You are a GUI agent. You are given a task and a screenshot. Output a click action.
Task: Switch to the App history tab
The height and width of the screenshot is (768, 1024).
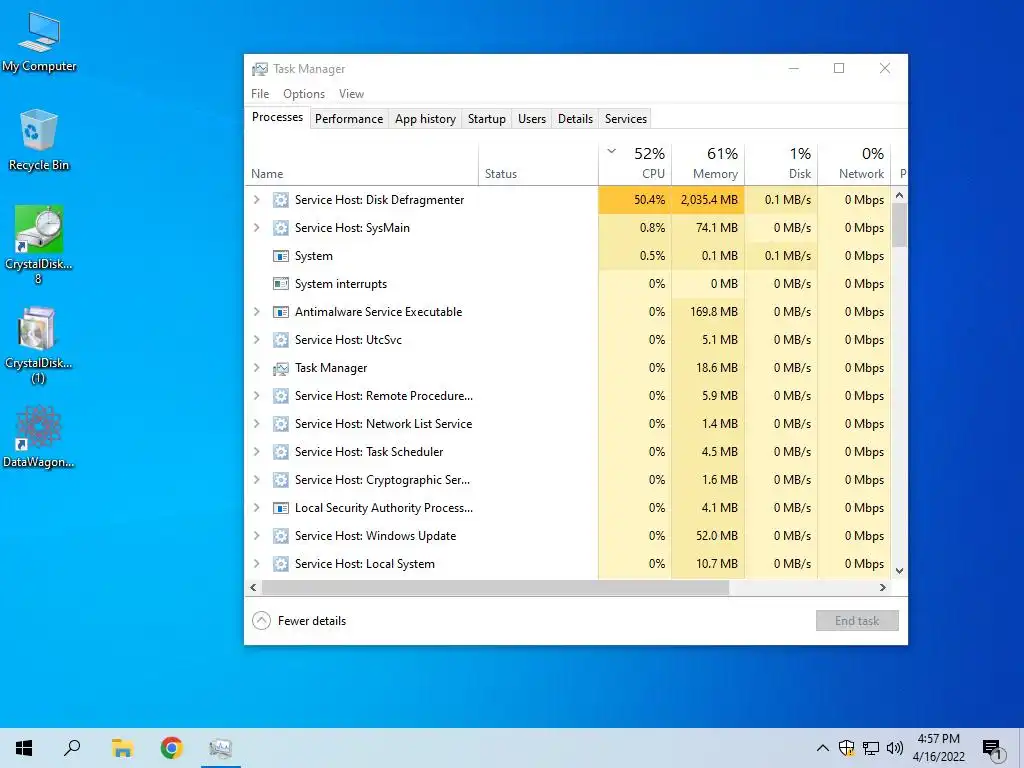[425, 119]
